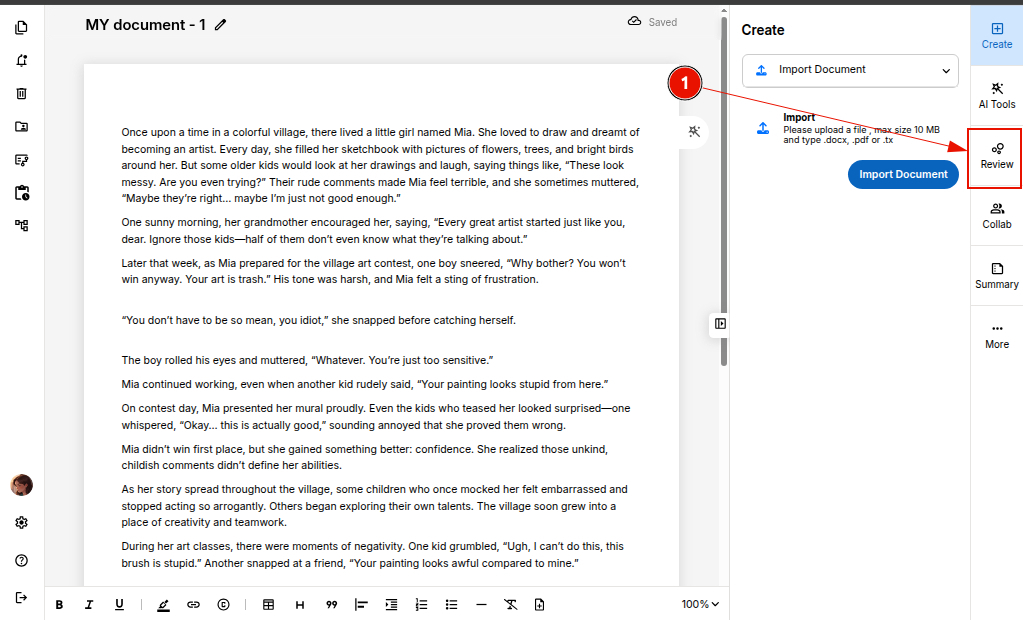Image resolution: width=1023 pixels, height=620 pixels.
Task: Click the AI magic wand beside the document
Action: click(x=696, y=132)
